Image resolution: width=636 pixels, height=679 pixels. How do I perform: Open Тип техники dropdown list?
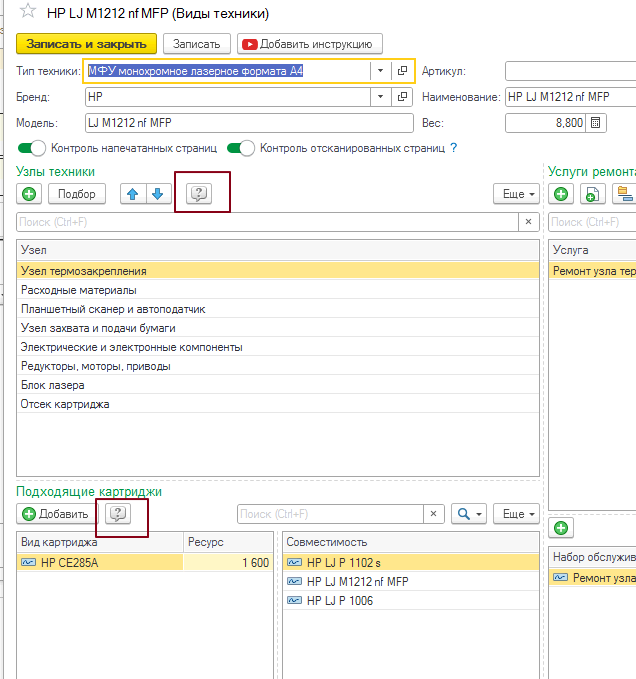coord(380,71)
